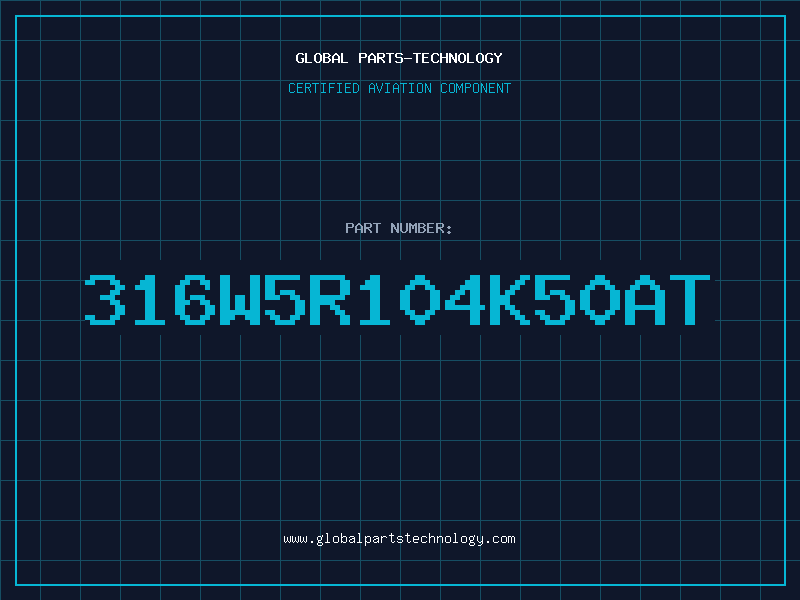Click the hyphen between PARTS and TECHNOLOGY

(409, 58)
